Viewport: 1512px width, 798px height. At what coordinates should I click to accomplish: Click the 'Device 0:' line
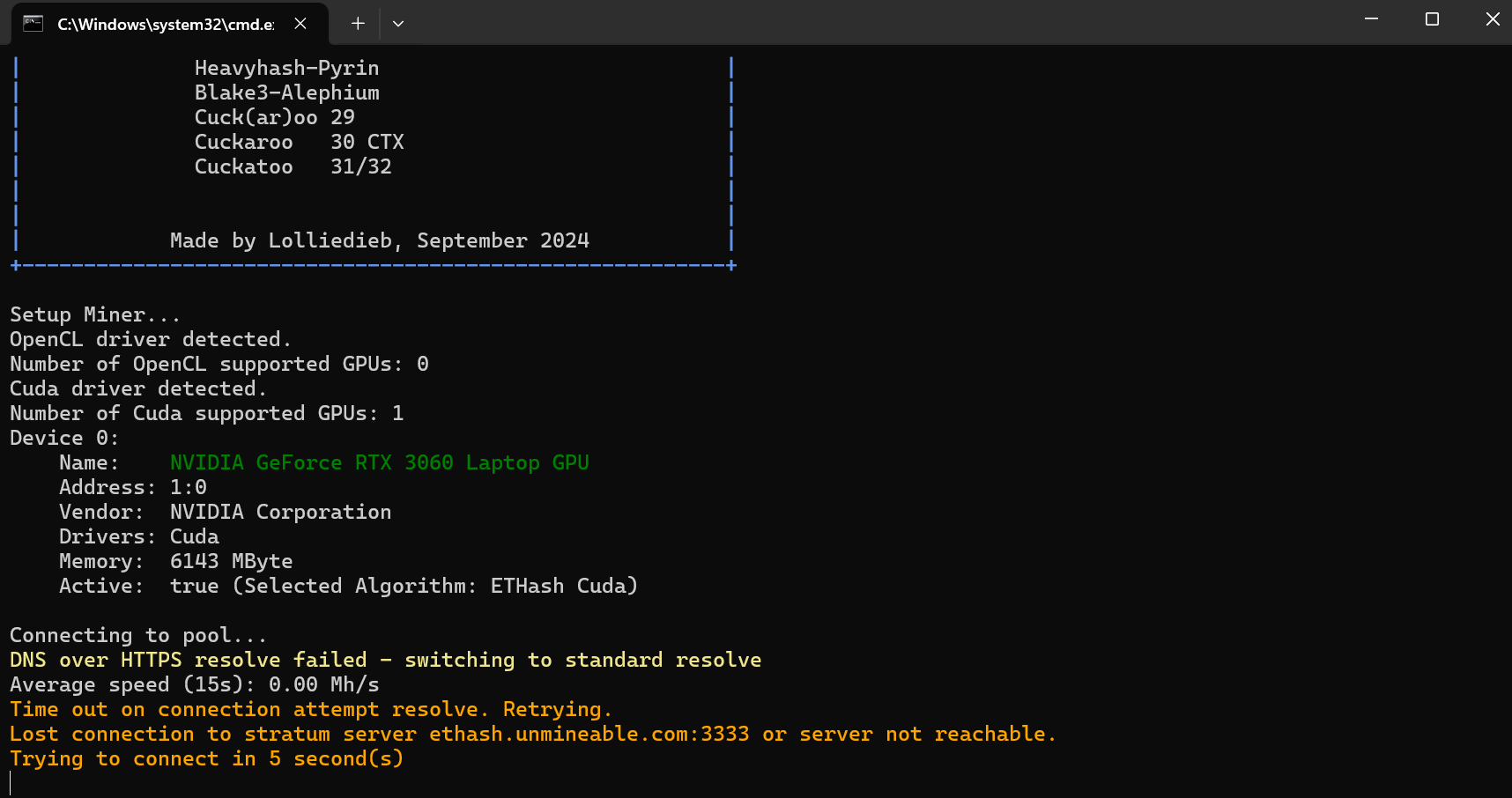(x=64, y=438)
